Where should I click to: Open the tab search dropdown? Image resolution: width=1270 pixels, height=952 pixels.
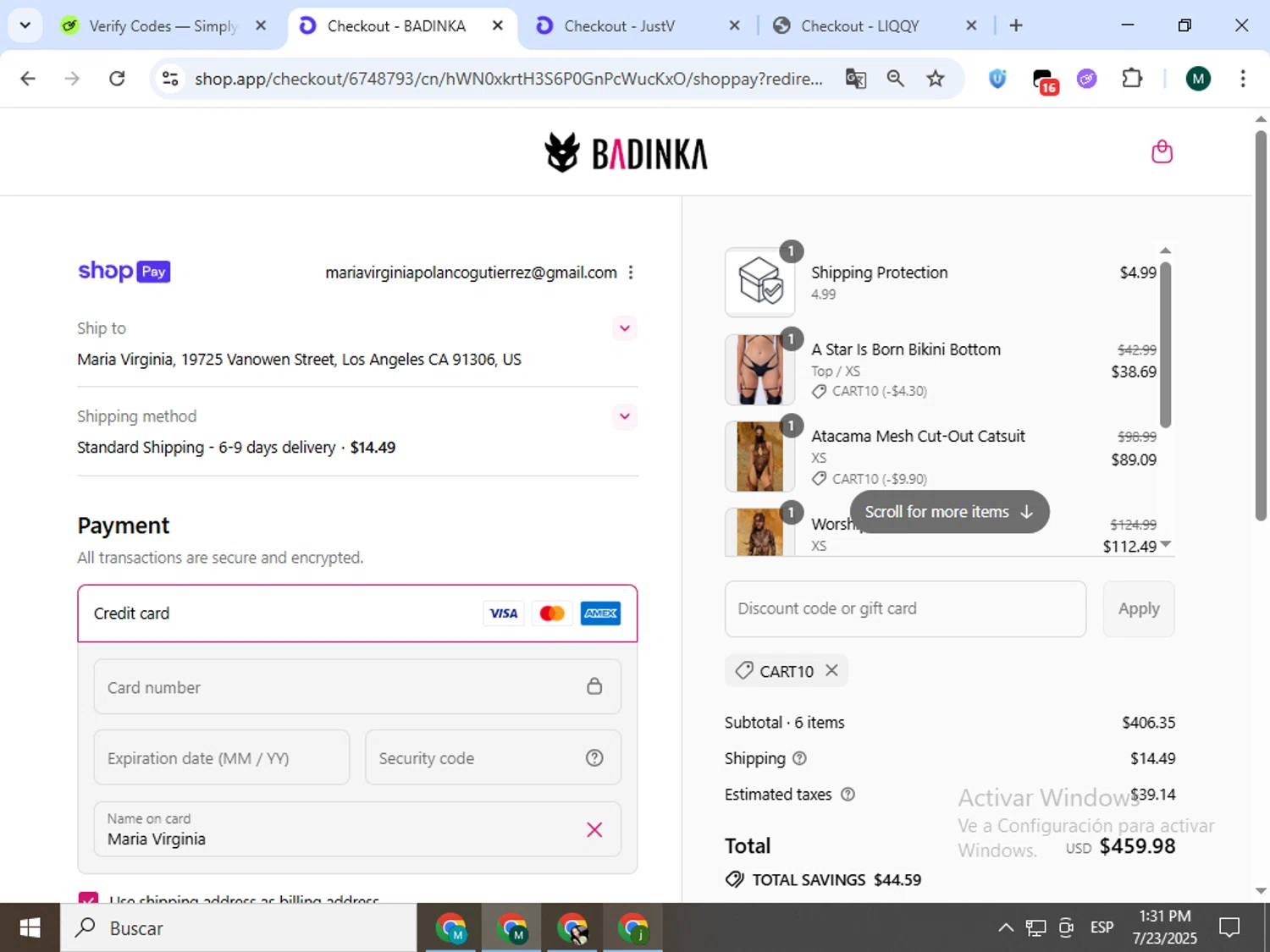pos(25,25)
